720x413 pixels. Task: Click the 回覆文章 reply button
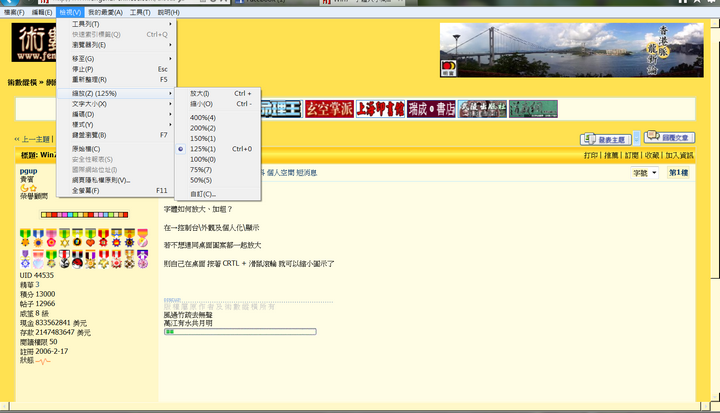(x=669, y=137)
